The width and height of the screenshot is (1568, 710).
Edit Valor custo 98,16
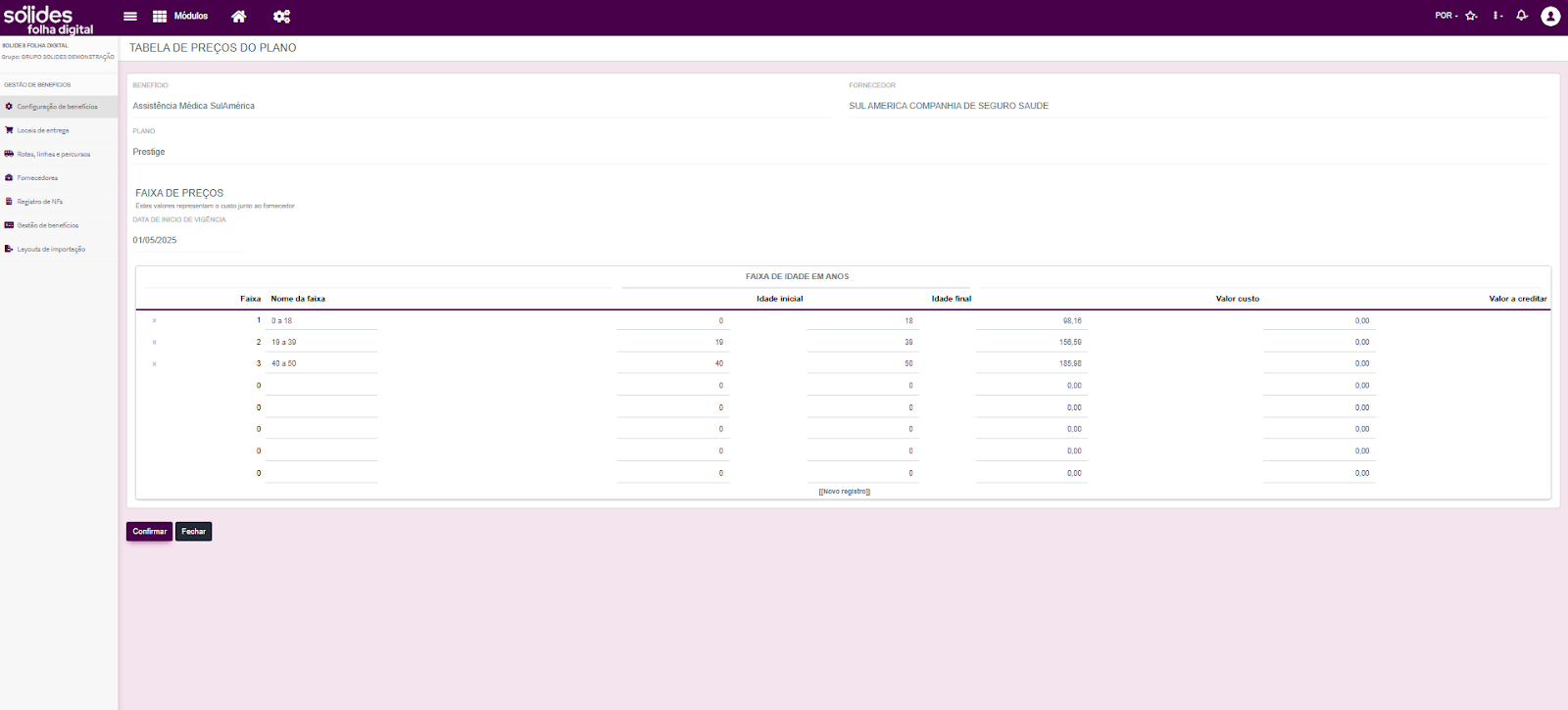(1032, 321)
